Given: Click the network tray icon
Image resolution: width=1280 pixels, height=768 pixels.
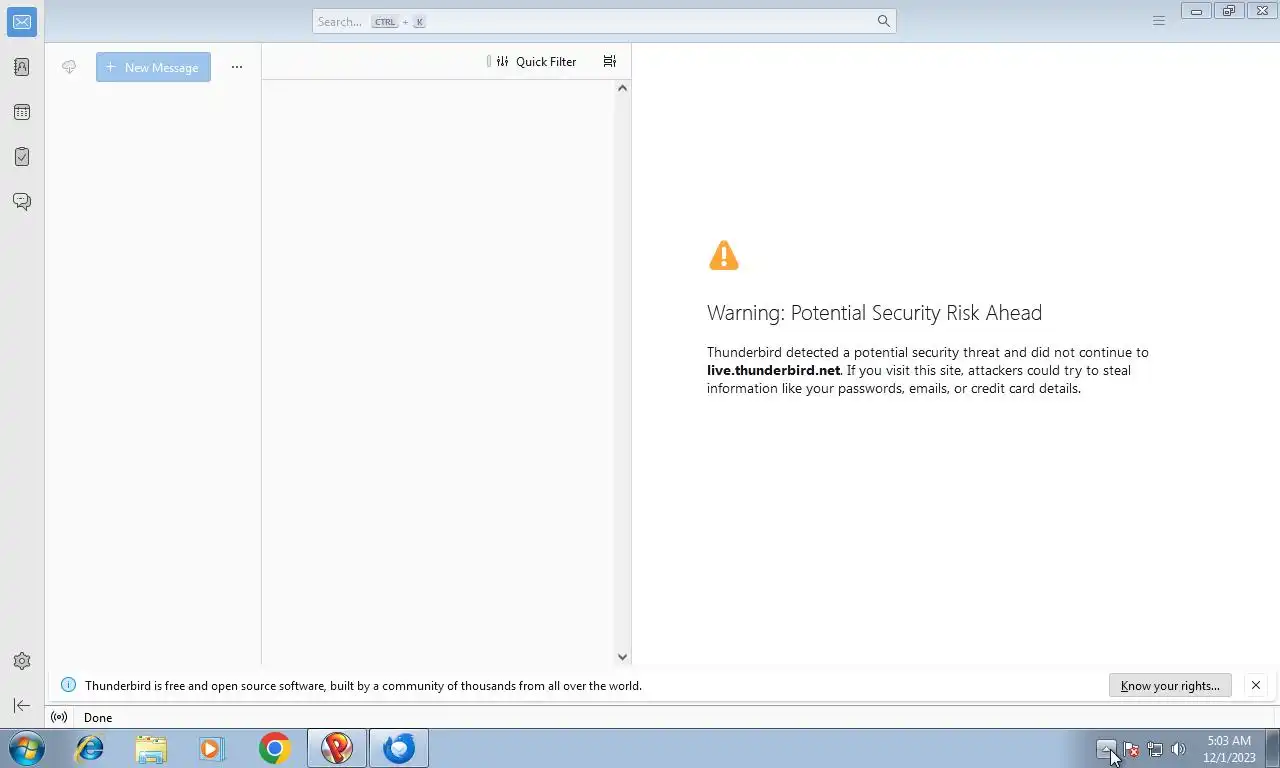Looking at the screenshot, I should tap(1155, 749).
